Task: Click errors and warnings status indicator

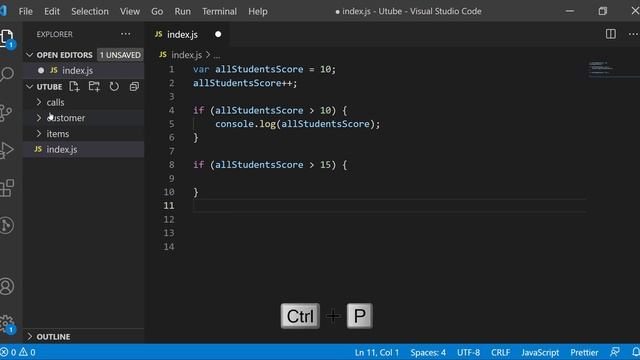Action: [x=18, y=352]
